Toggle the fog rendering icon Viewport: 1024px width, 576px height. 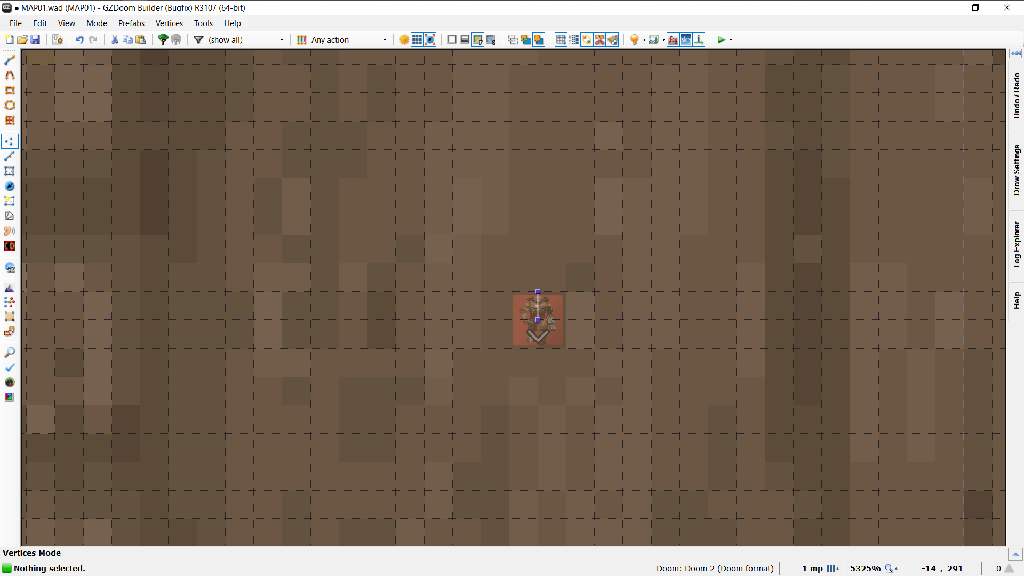coord(673,40)
